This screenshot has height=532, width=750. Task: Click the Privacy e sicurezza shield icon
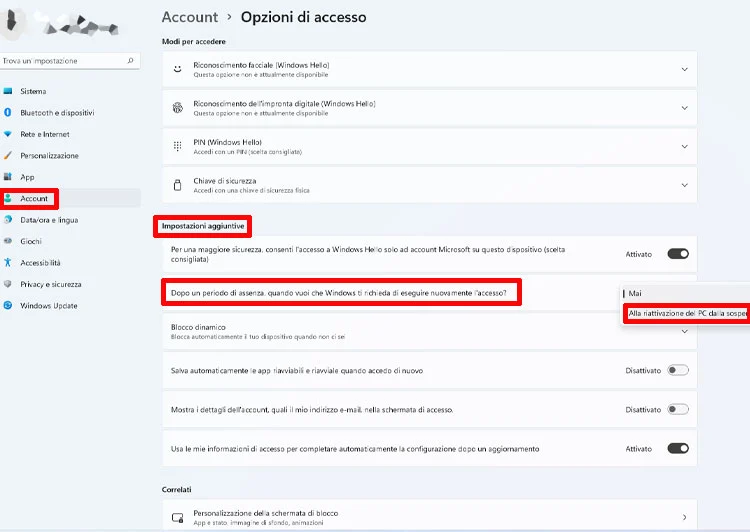click(x=8, y=284)
